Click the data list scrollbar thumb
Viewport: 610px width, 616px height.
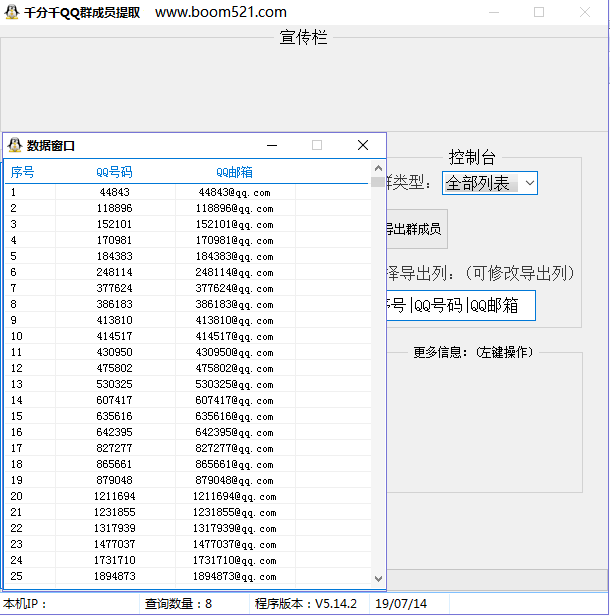coord(378,182)
